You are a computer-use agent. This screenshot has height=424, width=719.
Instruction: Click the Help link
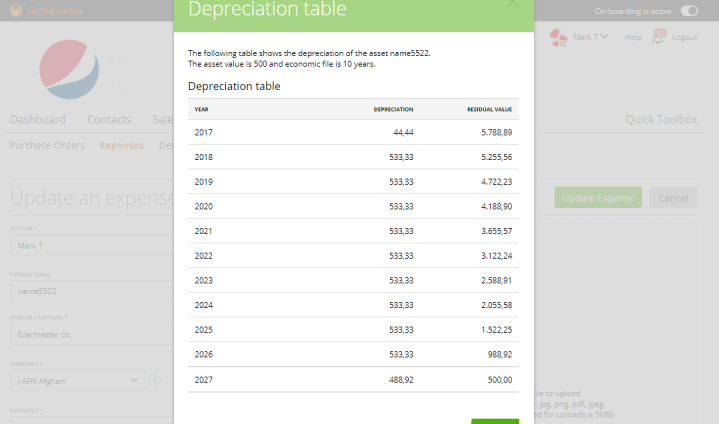[633, 37]
